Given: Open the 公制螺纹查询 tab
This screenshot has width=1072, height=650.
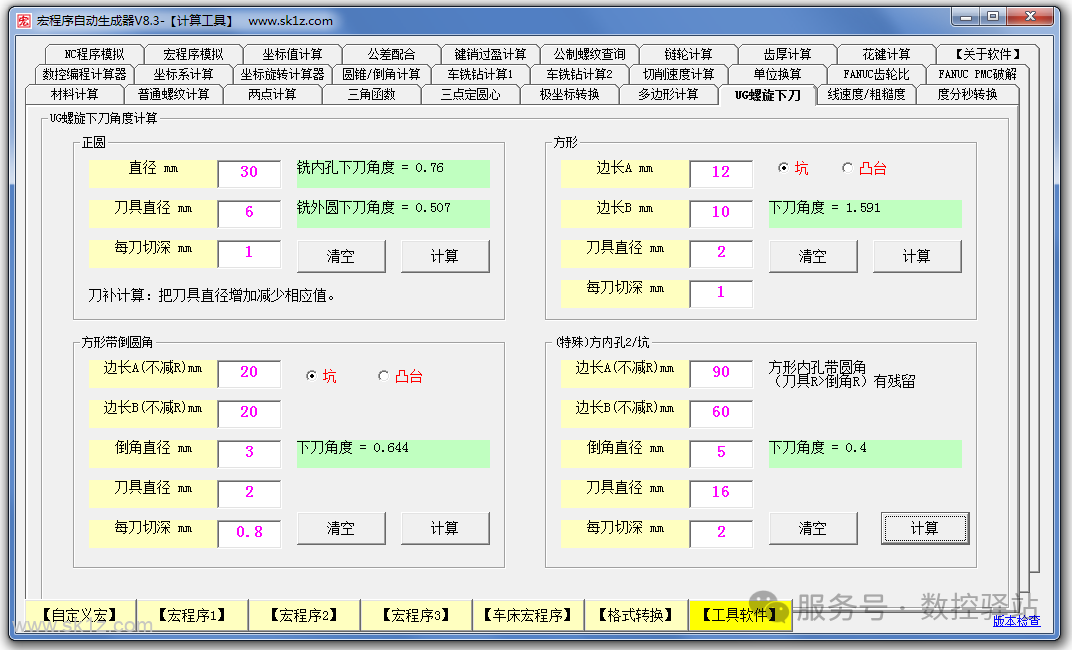Looking at the screenshot, I should coord(589,54).
